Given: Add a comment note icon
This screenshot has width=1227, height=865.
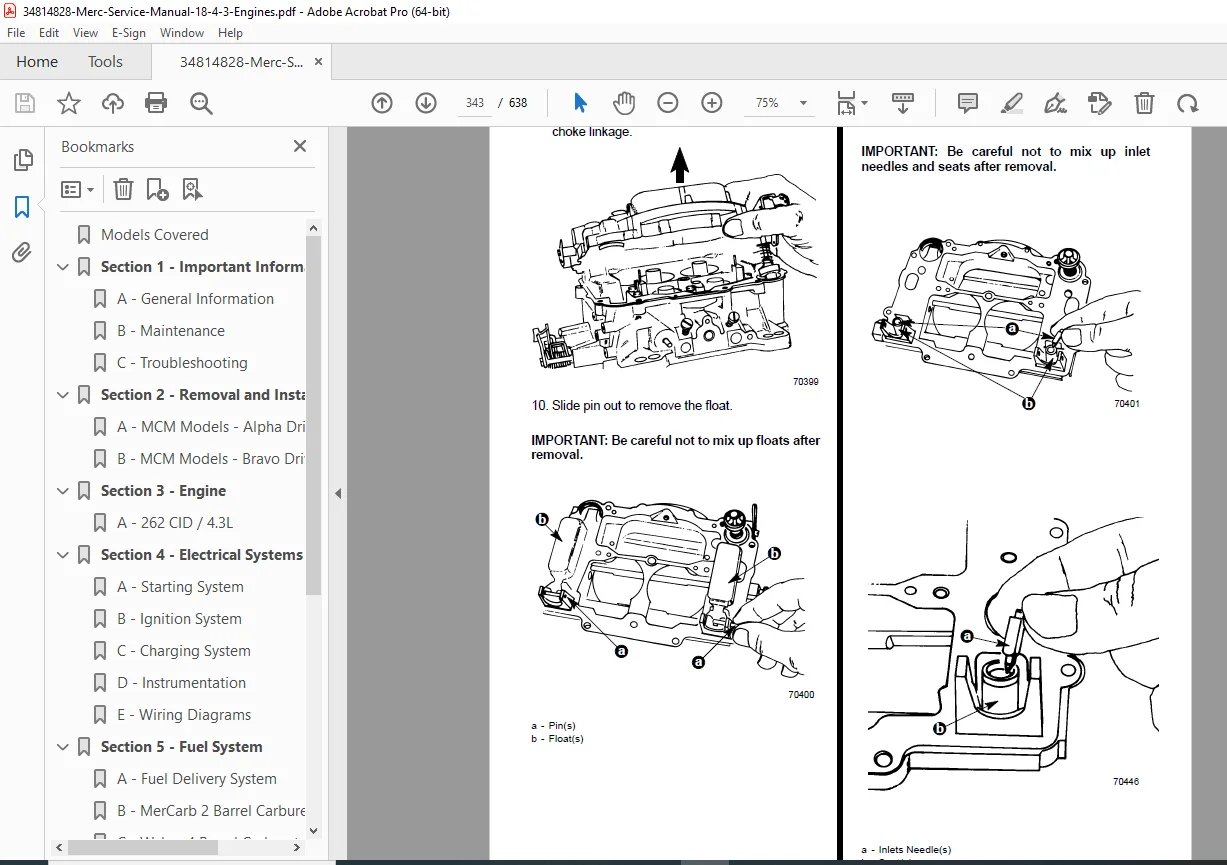Looking at the screenshot, I should coord(968,103).
